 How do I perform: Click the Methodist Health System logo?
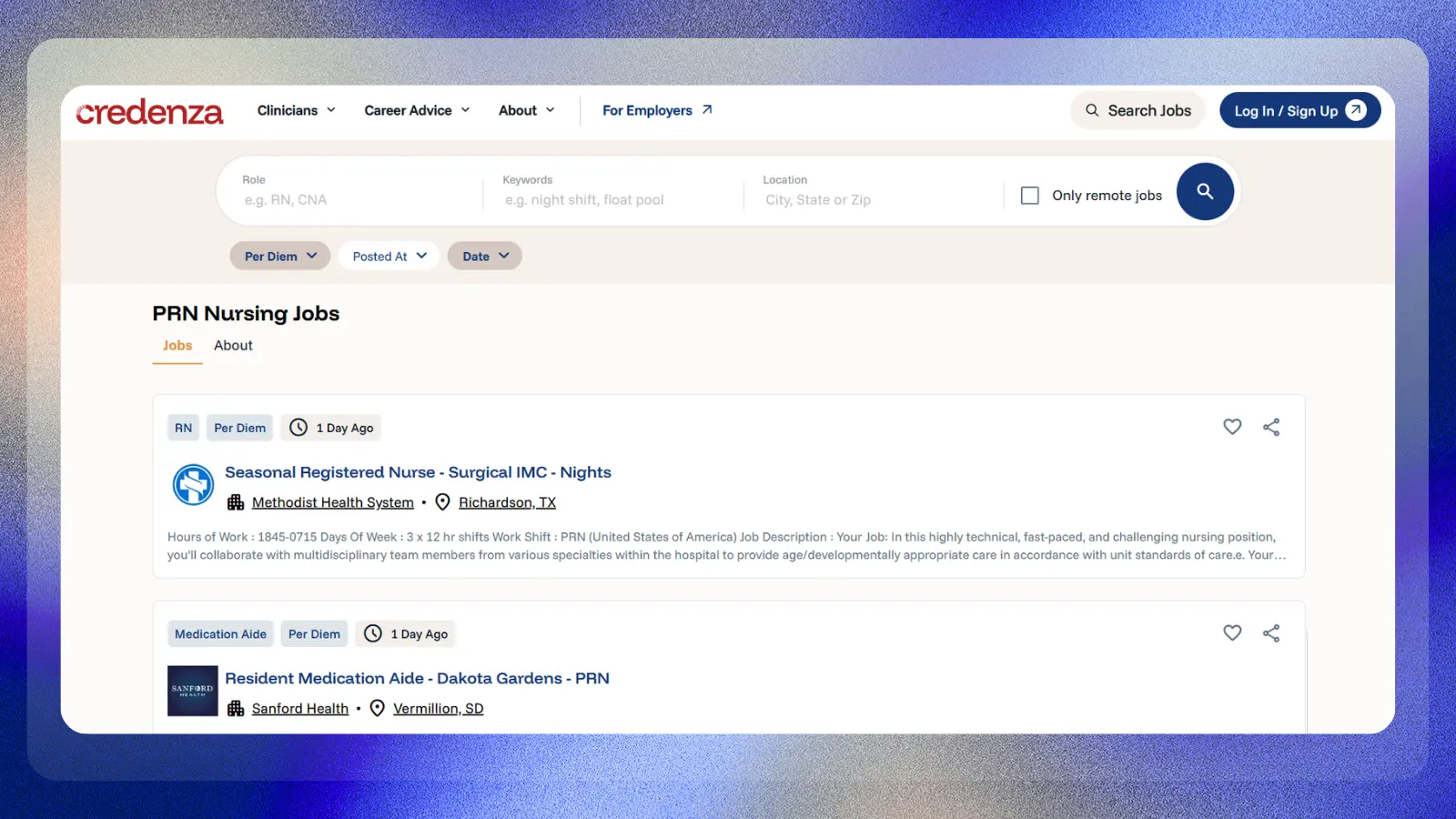tap(193, 485)
